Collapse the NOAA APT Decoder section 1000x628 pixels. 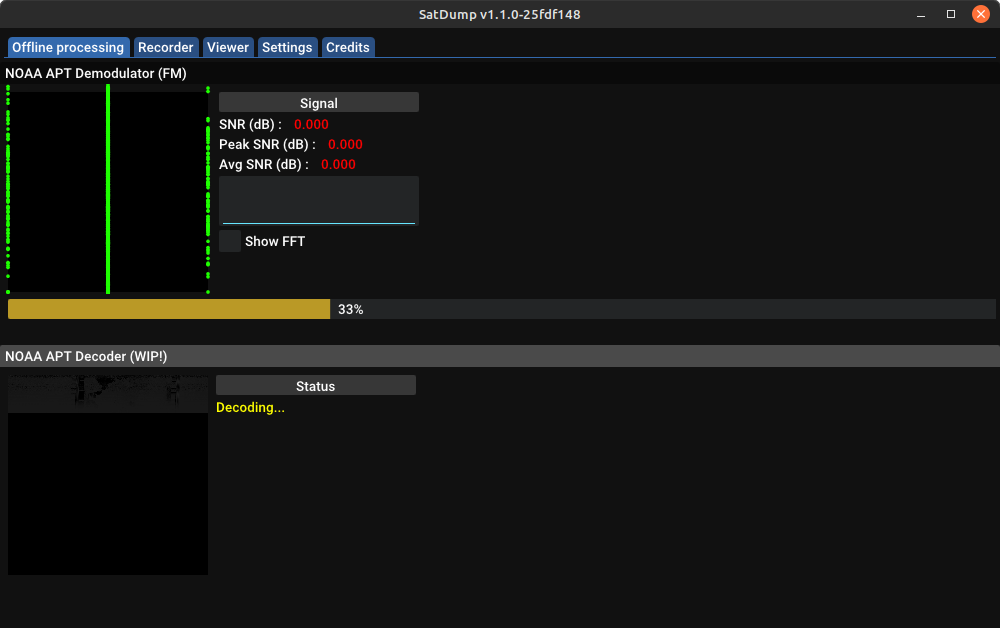[84, 356]
